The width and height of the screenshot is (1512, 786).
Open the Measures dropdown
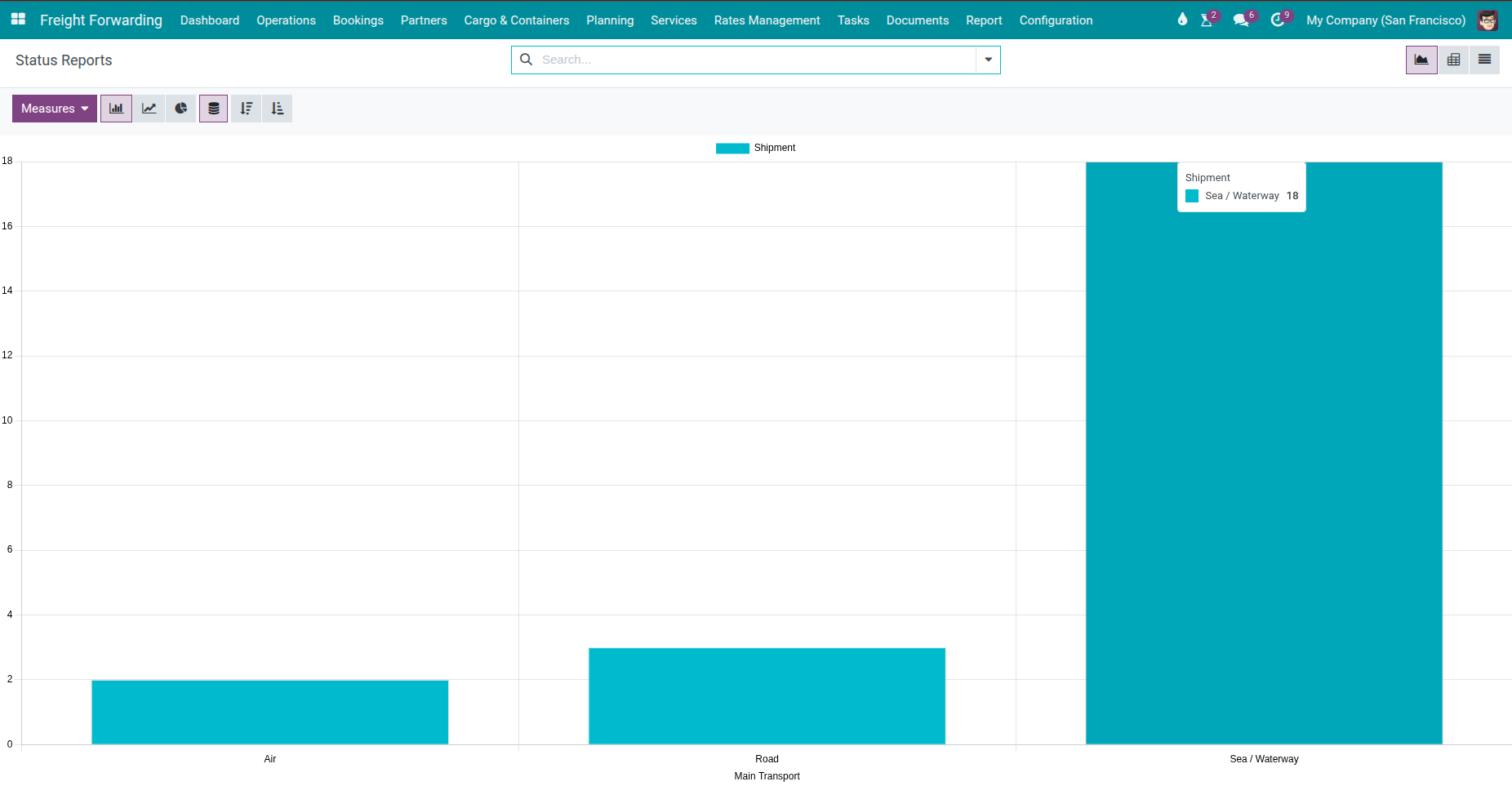pos(54,108)
